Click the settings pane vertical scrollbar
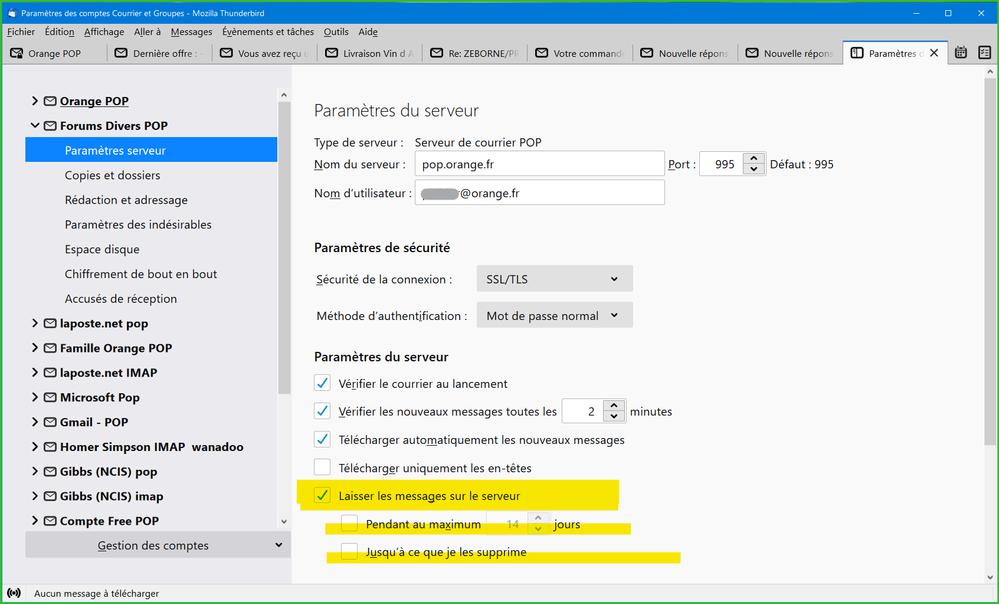The height and width of the screenshot is (604, 999). pyautogui.click(x=989, y=261)
